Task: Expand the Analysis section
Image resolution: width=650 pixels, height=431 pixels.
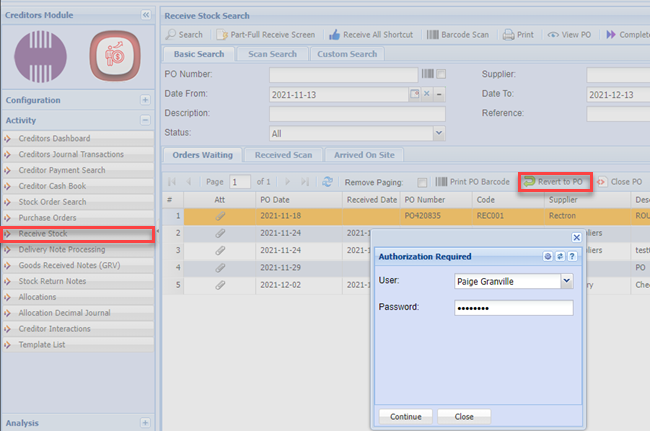Action: coord(145,423)
